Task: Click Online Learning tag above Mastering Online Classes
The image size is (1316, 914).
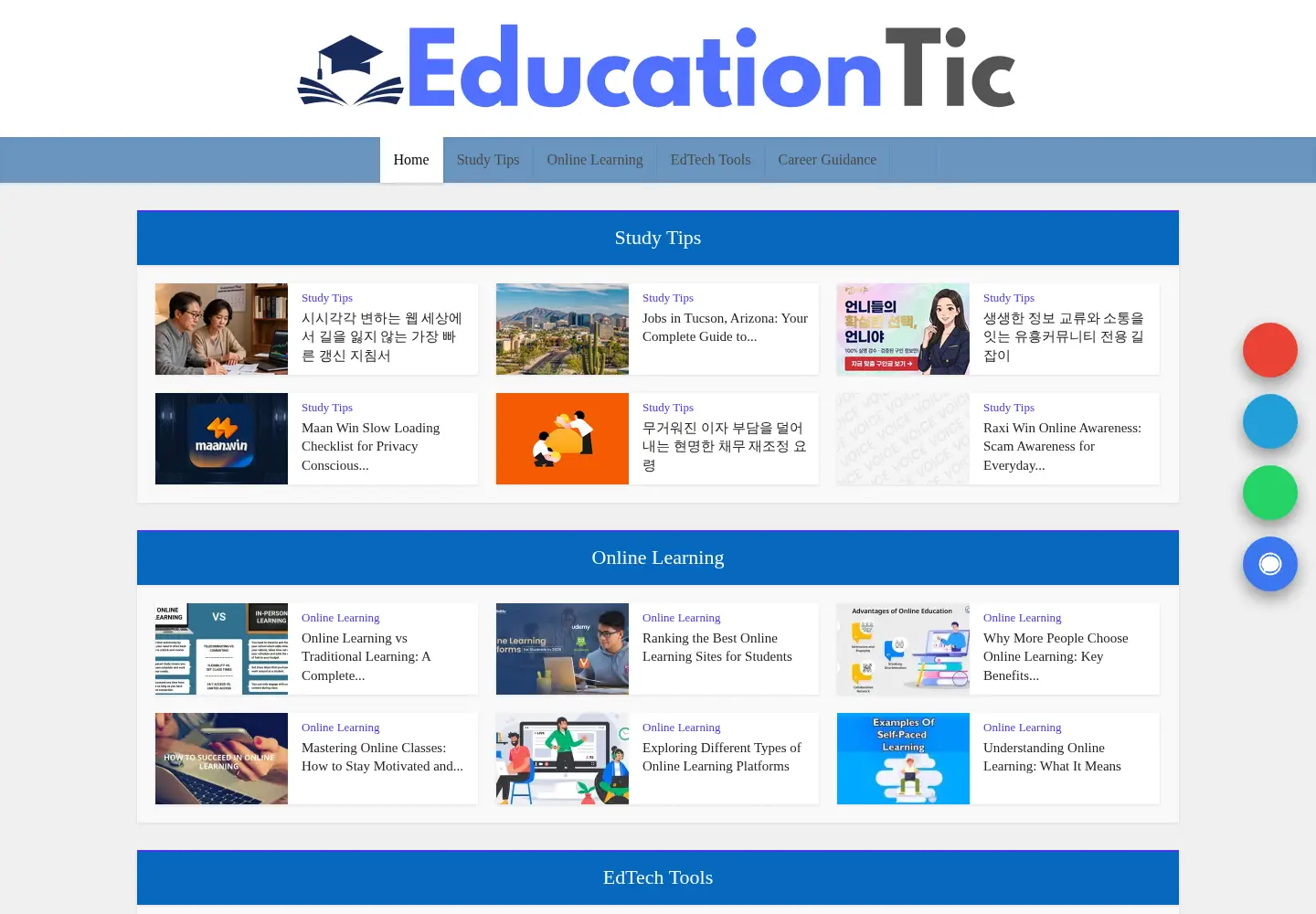Action: tap(341, 728)
